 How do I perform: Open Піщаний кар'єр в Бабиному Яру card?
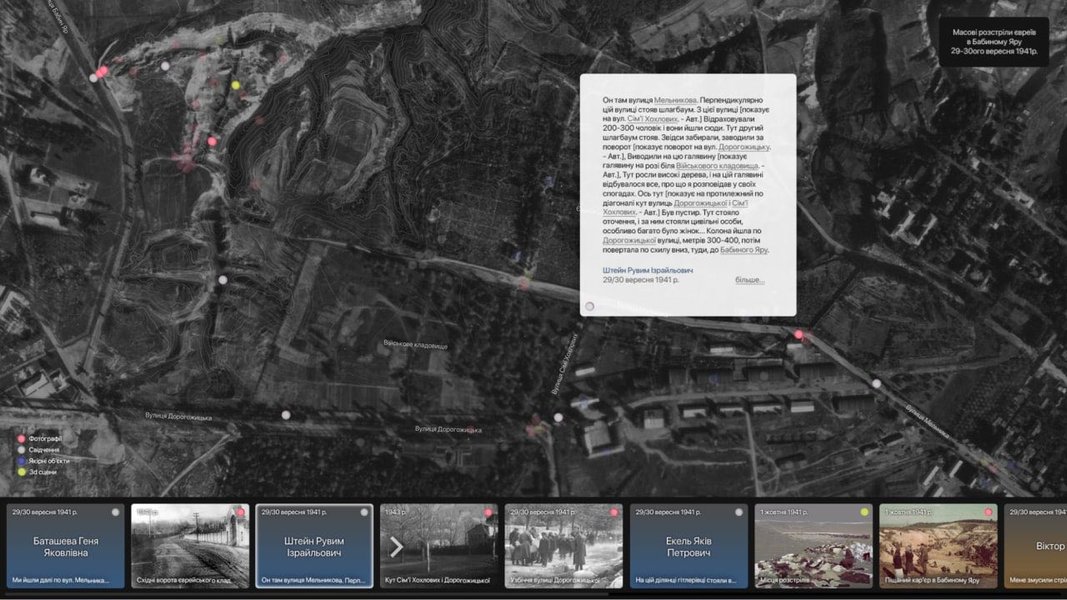937,546
